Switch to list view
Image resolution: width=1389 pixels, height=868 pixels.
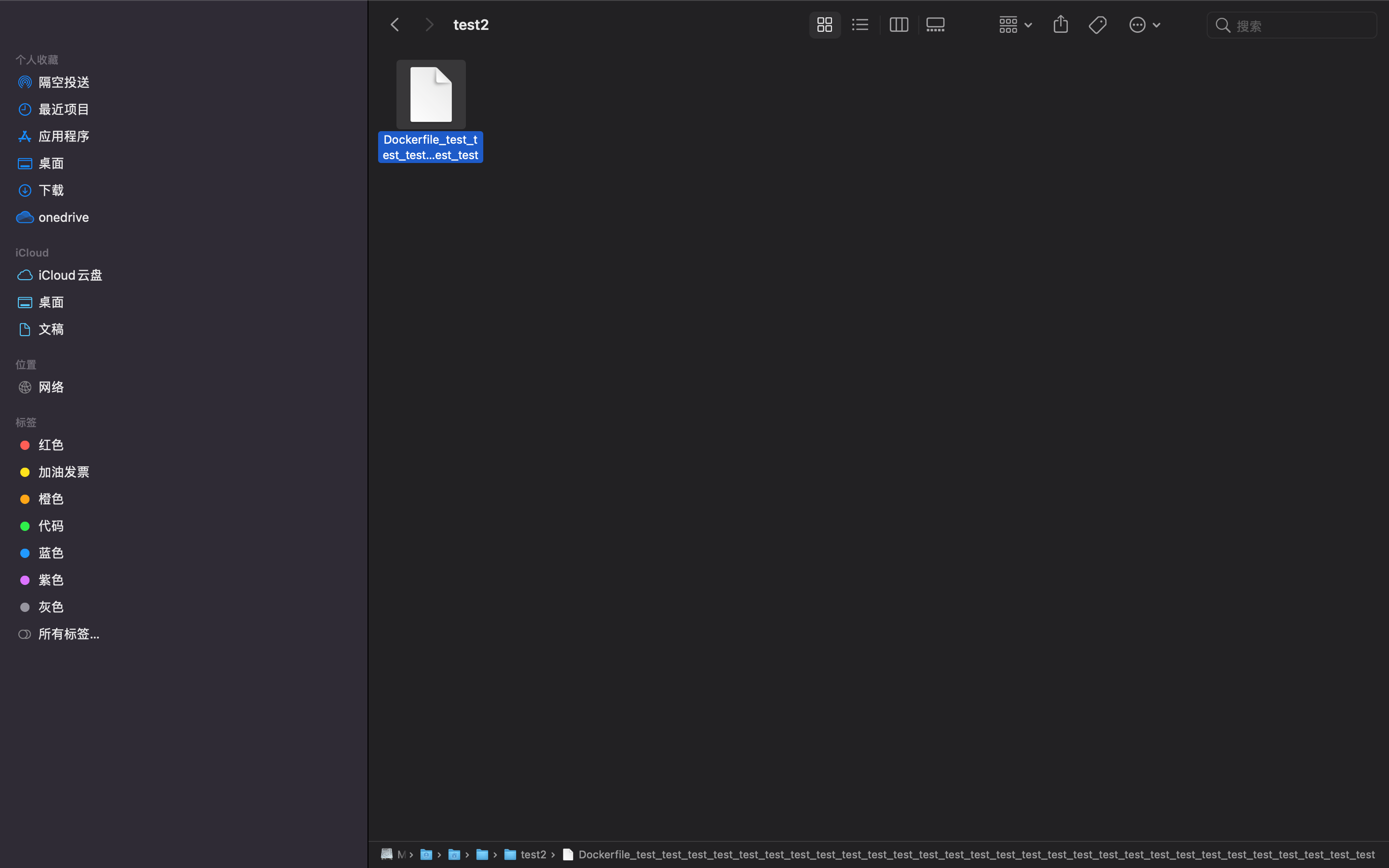(860, 25)
